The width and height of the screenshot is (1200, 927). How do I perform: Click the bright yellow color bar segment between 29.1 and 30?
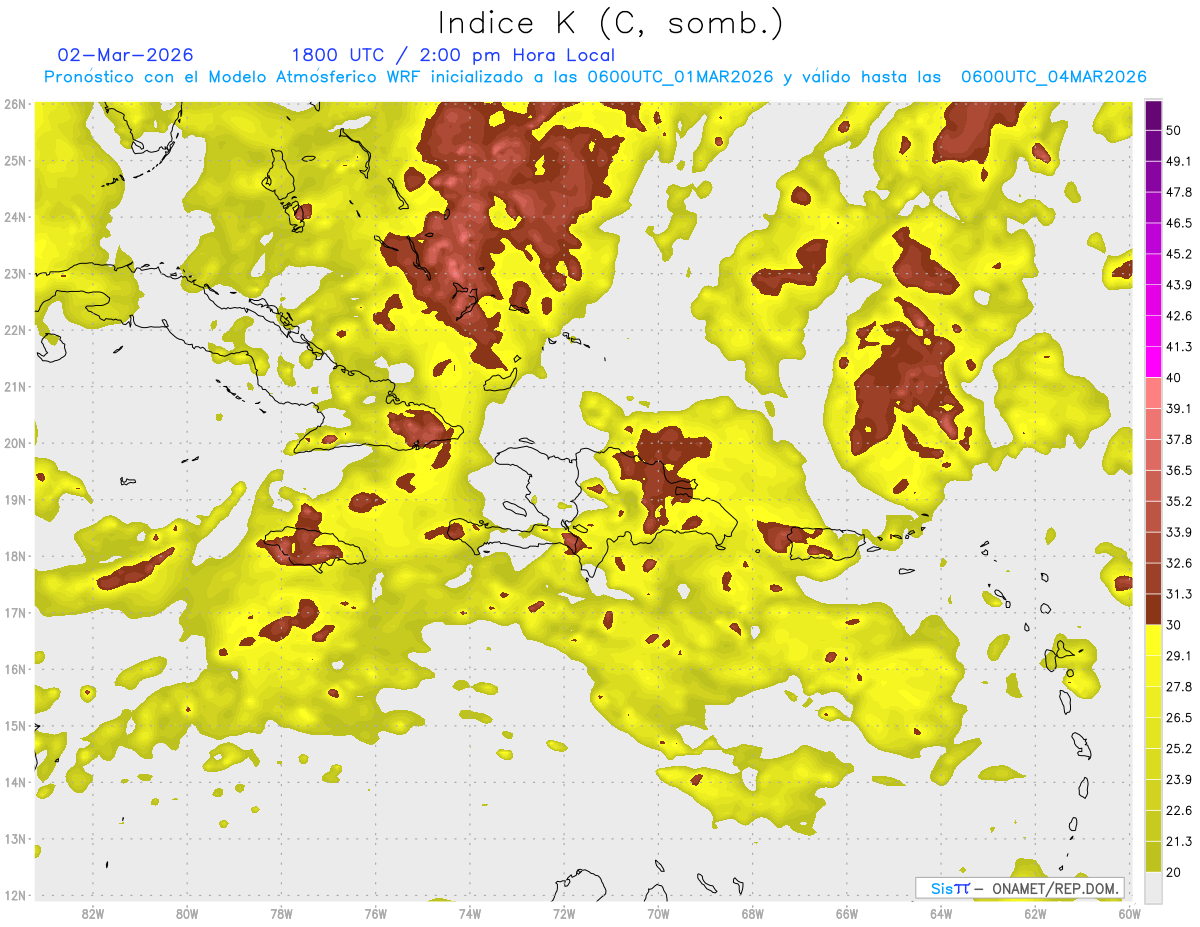(x=1153, y=640)
